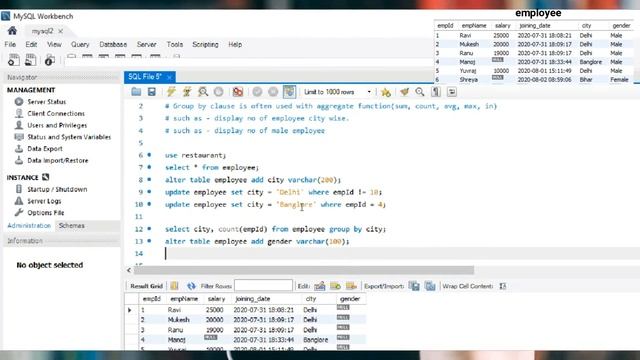Open Users and Privileges

point(57,125)
